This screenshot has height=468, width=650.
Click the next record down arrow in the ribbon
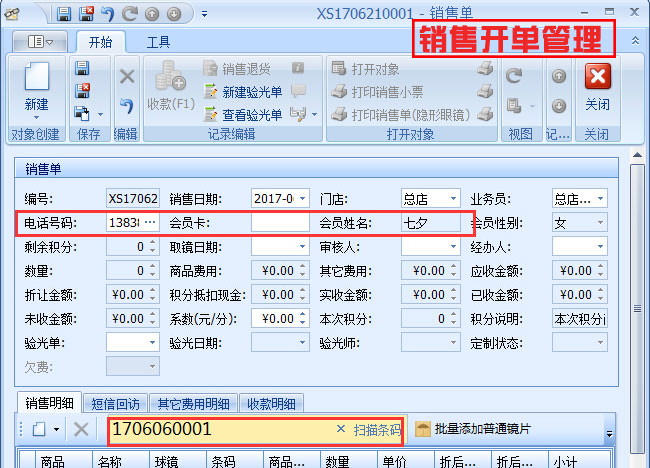[x=559, y=106]
